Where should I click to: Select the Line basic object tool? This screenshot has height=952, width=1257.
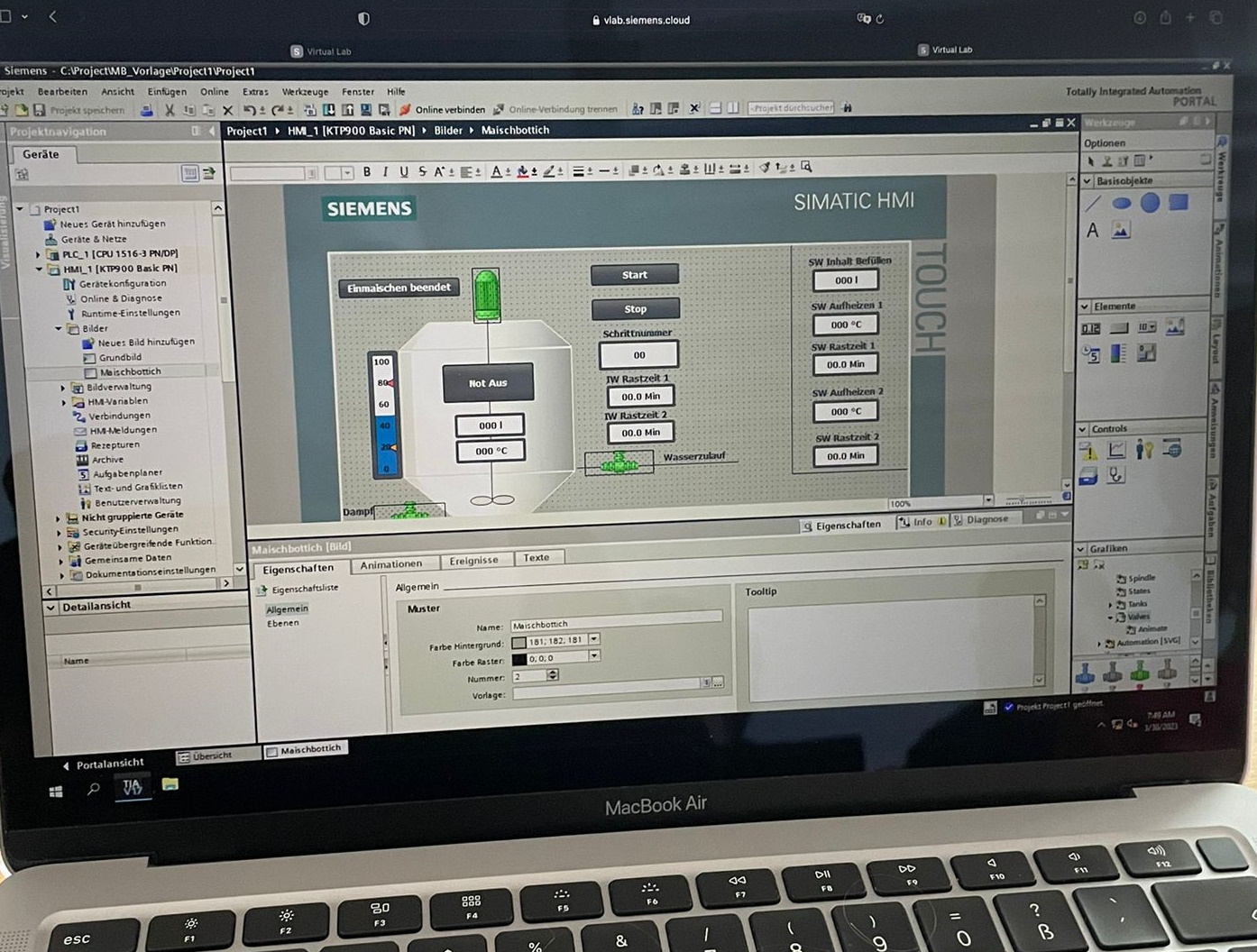click(x=1093, y=204)
